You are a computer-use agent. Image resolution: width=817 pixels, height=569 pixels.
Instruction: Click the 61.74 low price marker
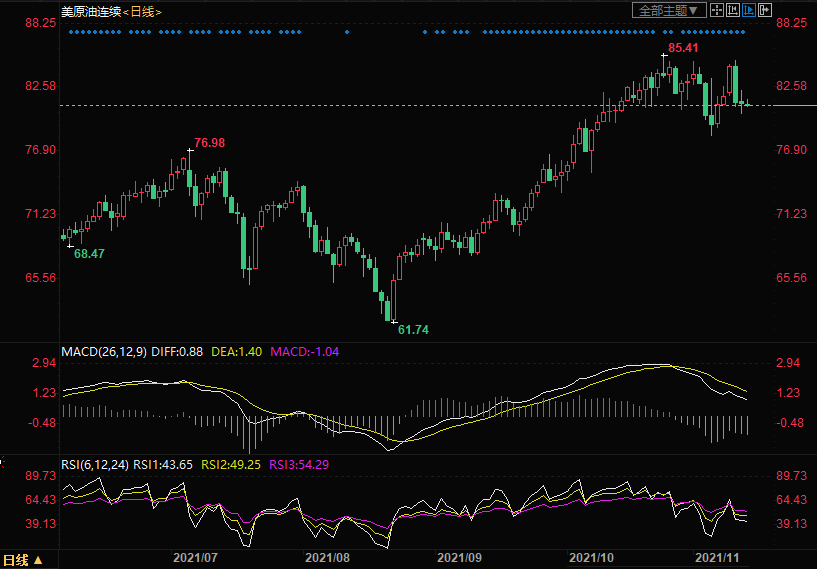point(413,329)
